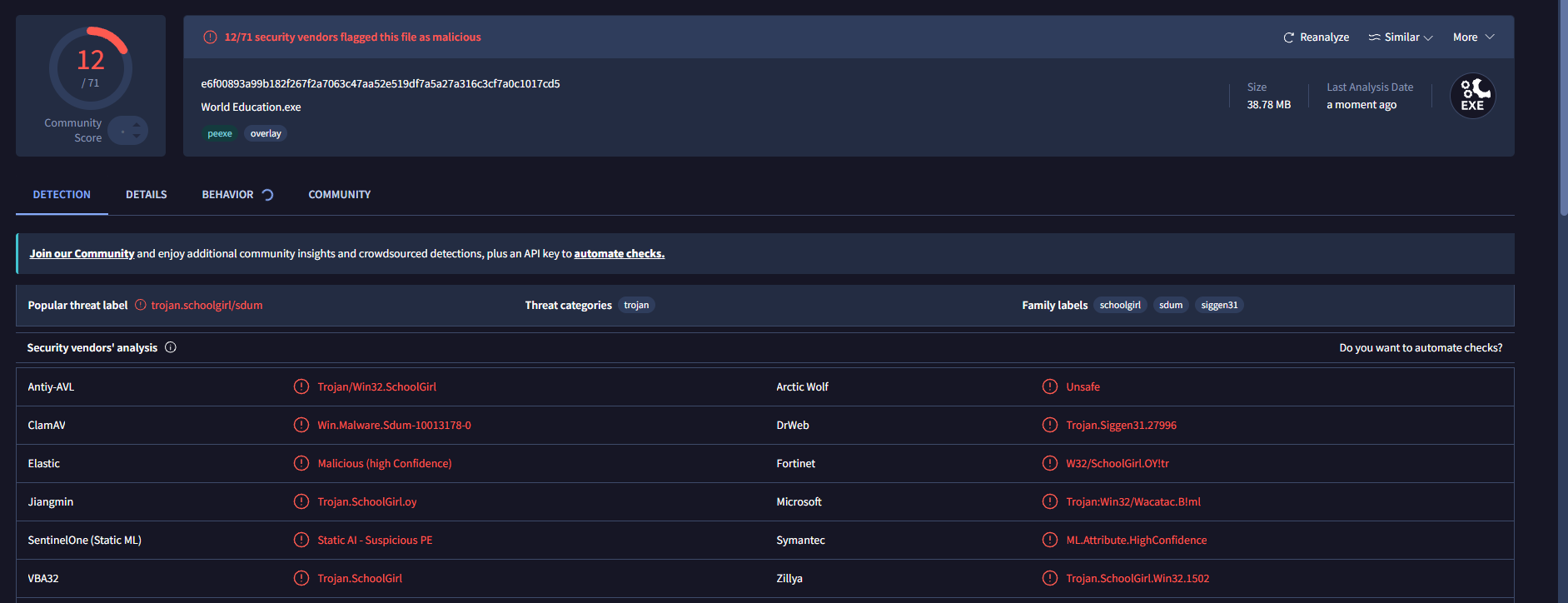Open the automate checks link
This screenshot has height=603, width=1568.
click(x=619, y=254)
